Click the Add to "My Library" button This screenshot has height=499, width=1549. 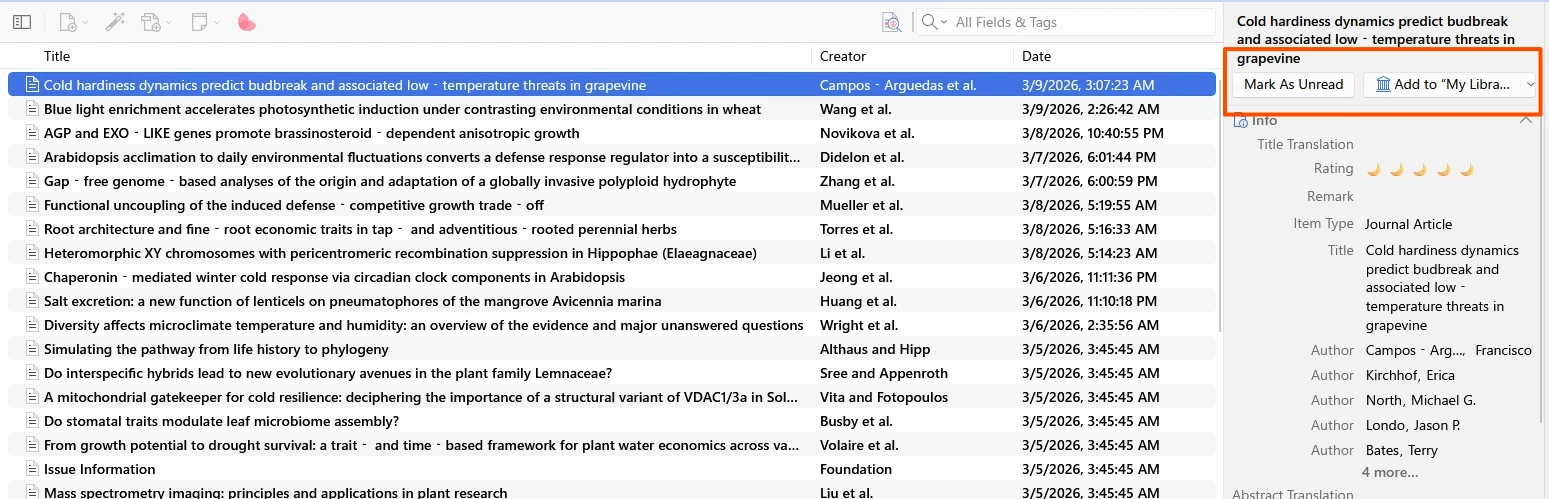click(x=1443, y=85)
